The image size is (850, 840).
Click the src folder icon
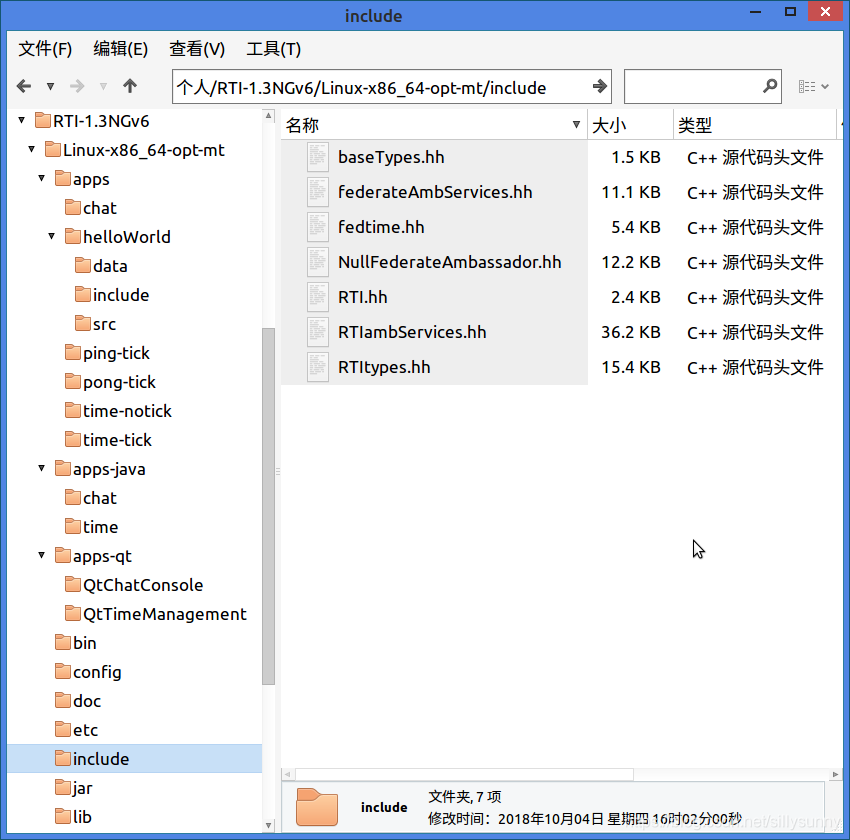(x=83, y=323)
